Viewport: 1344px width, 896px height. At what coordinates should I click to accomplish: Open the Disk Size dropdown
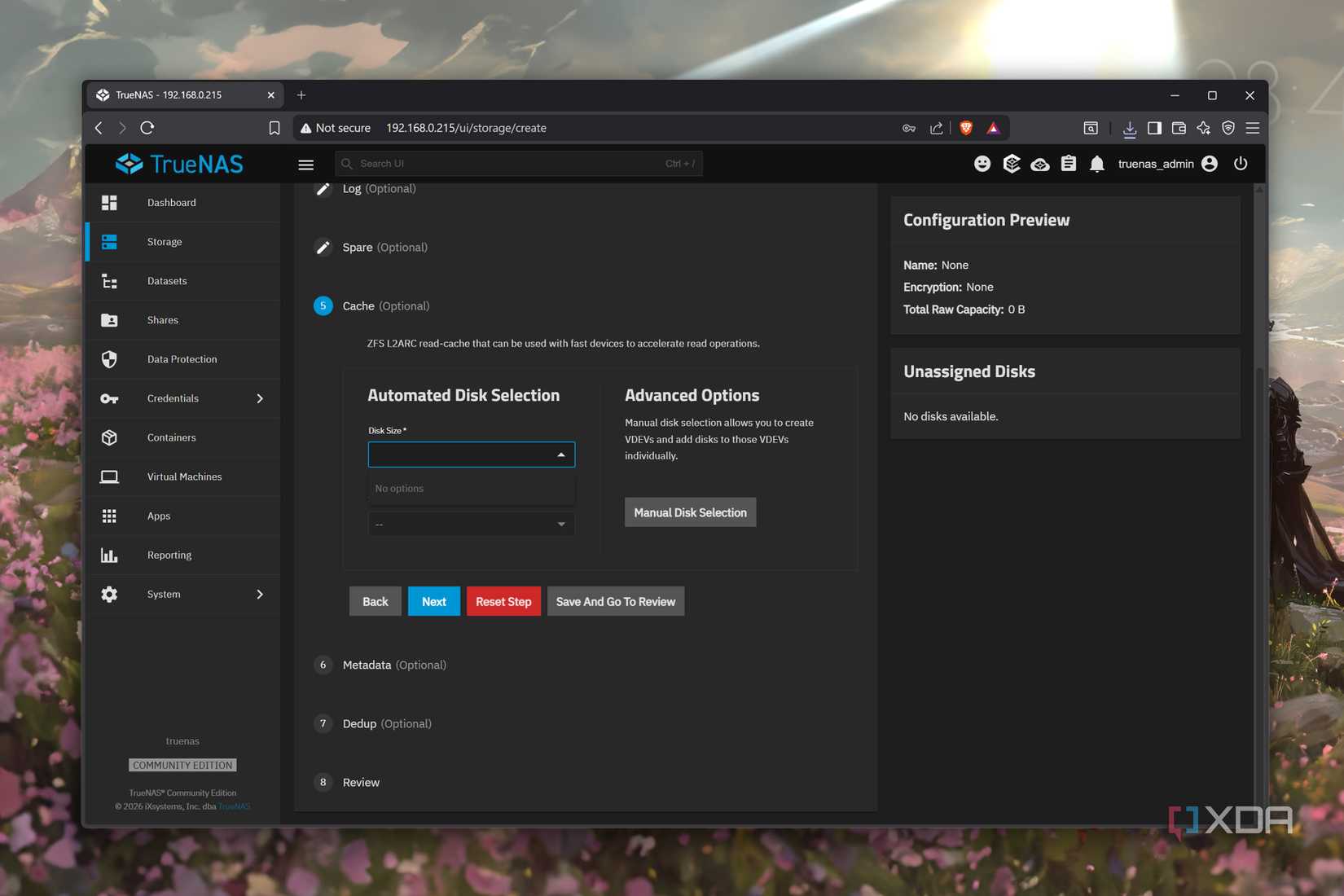(472, 455)
